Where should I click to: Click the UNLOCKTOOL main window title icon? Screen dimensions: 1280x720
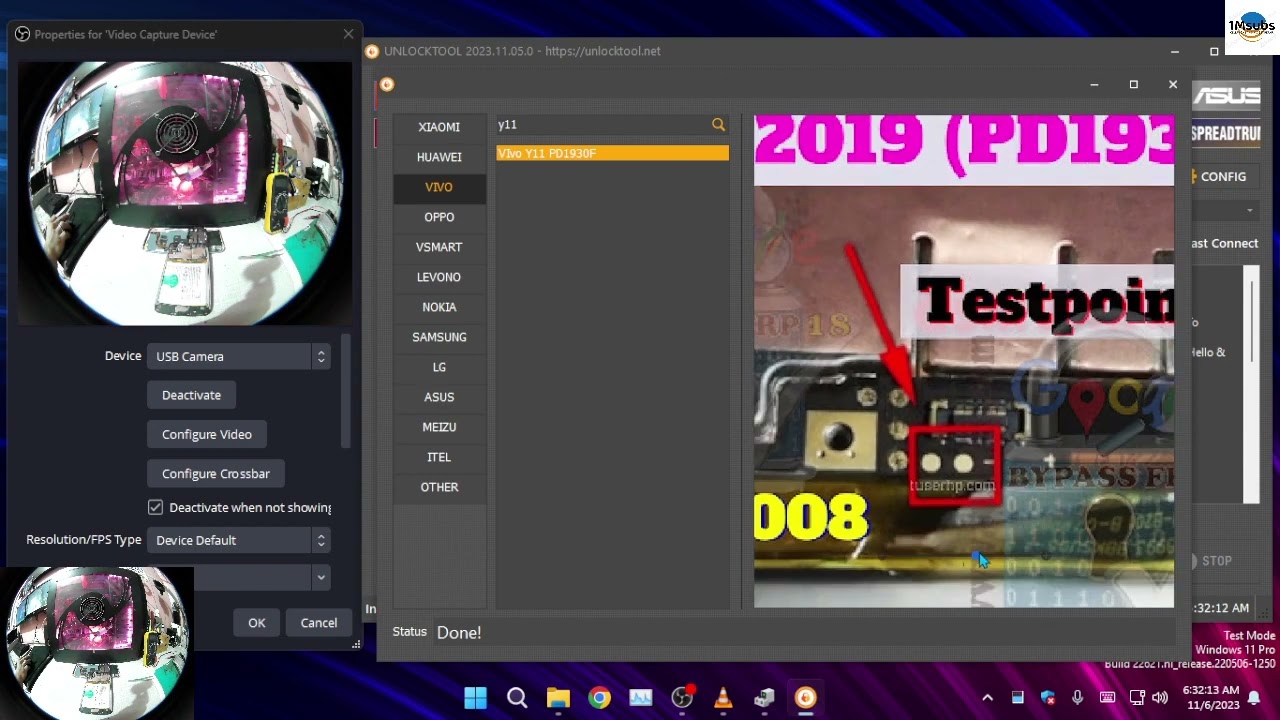pyautogui.click(x=372, y=51)
